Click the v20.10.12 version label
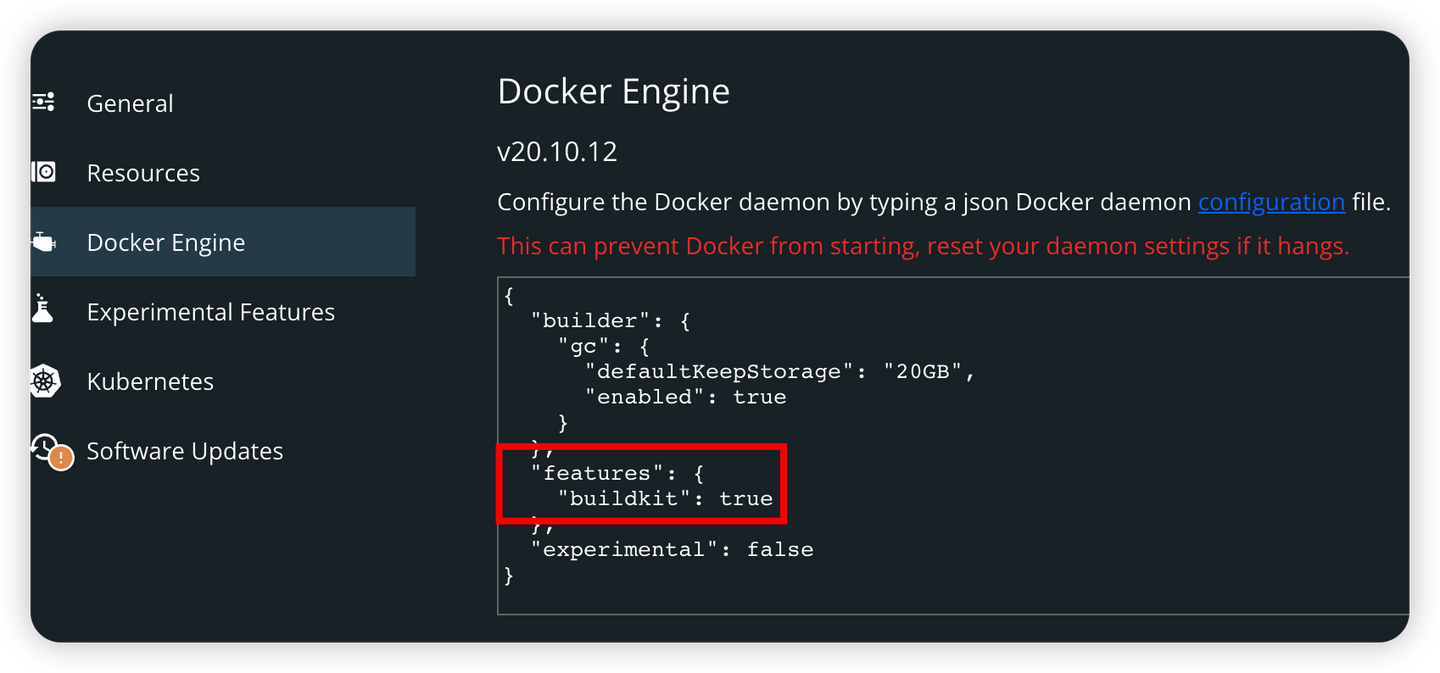 pos(557,151)
